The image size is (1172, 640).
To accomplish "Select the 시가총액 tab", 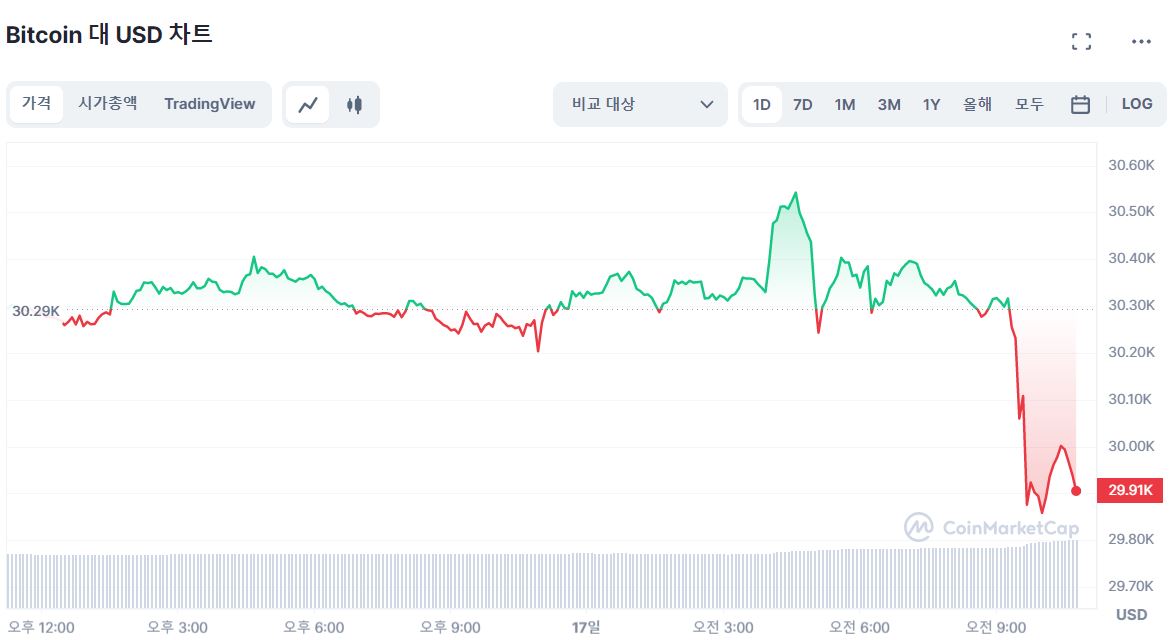I will coord(108,103).
